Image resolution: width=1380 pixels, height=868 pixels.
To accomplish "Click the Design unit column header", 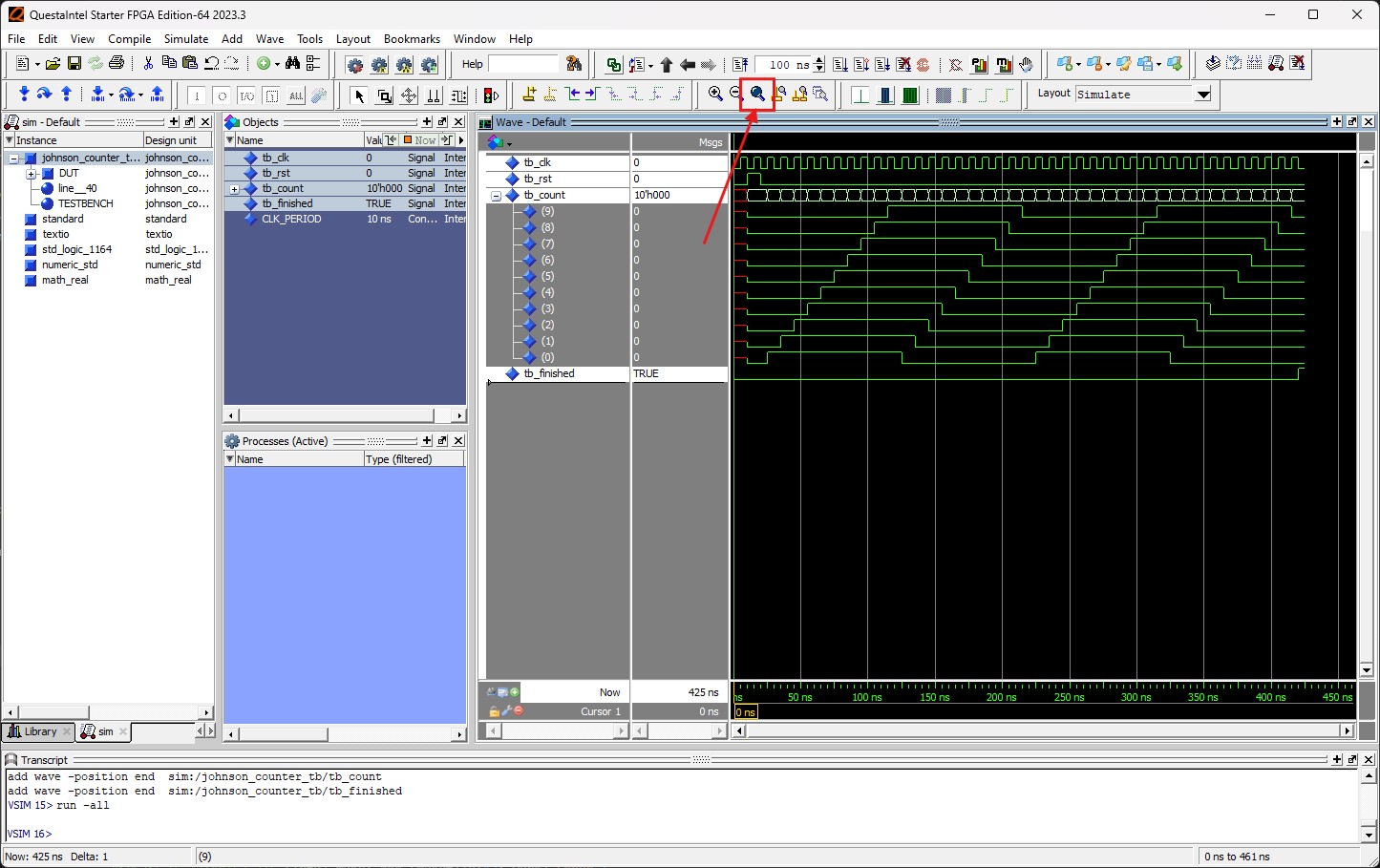I will [x=178, y=140].
